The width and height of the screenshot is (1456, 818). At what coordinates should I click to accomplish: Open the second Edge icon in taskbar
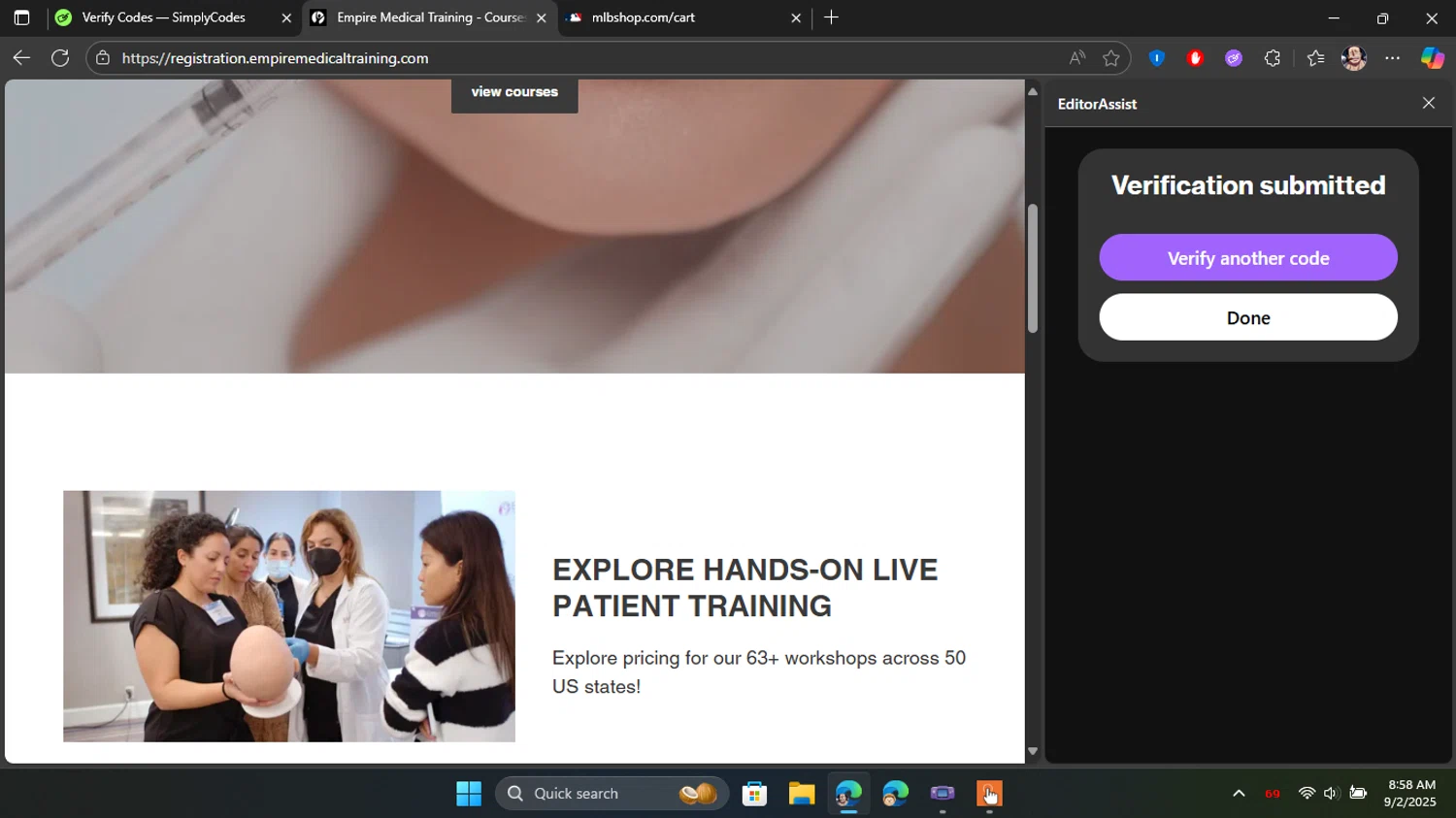[895, 794]
